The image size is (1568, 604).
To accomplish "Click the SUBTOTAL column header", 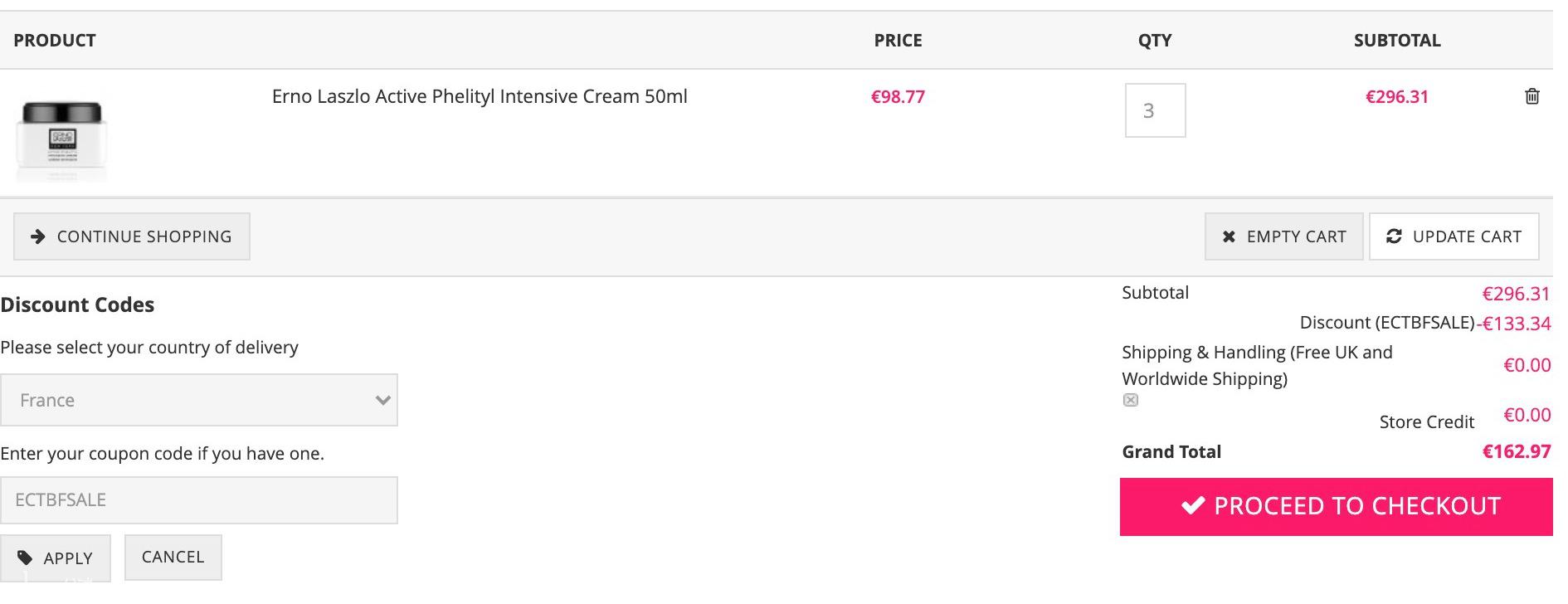I will click(x=1397, y=40).
